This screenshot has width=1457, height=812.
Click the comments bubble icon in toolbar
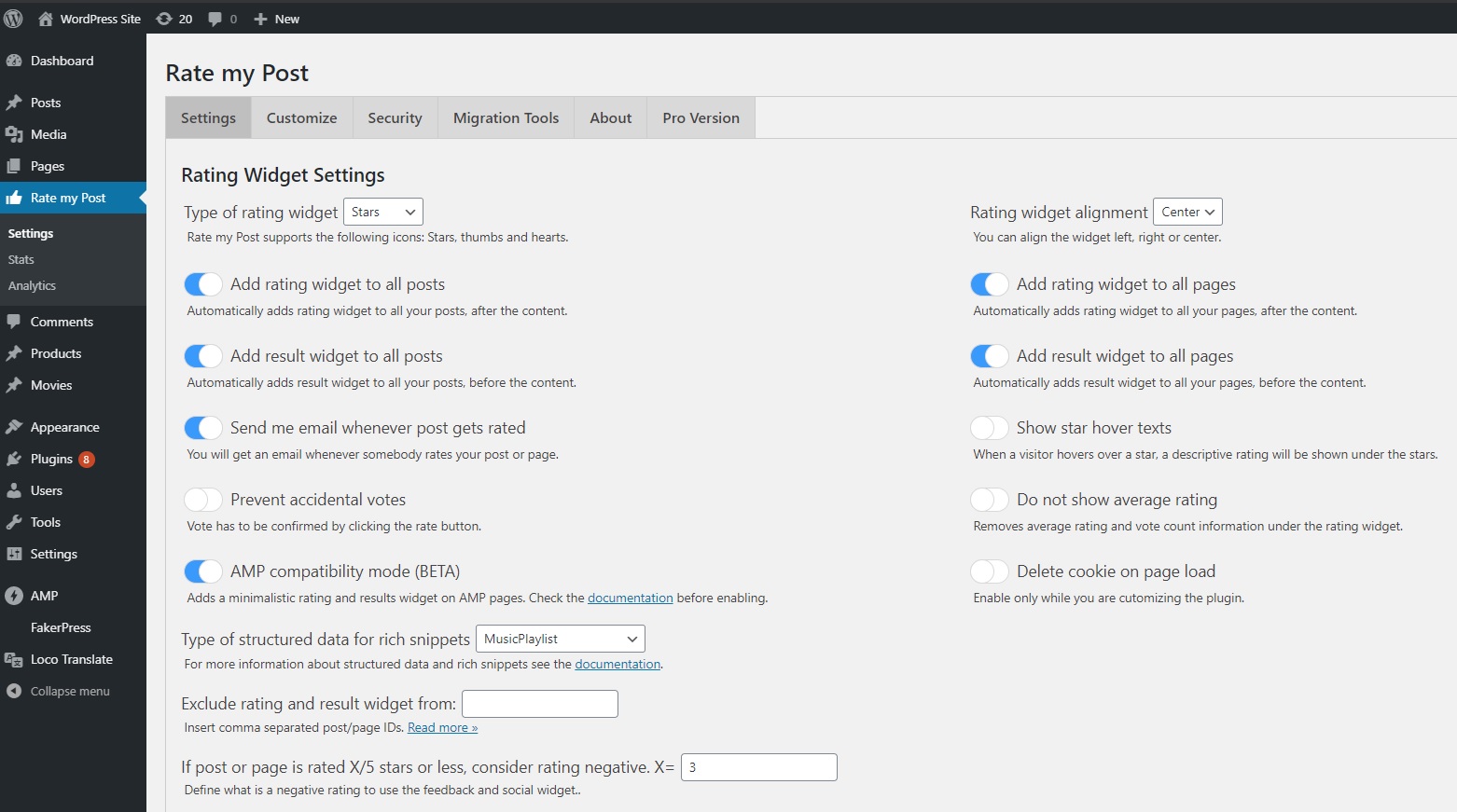[215, 19]
